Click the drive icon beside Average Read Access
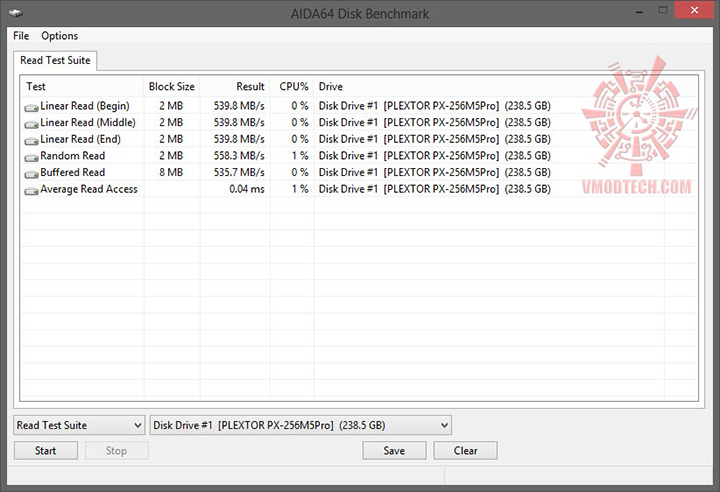Screen dimensions: 720x492 (31, 190)
